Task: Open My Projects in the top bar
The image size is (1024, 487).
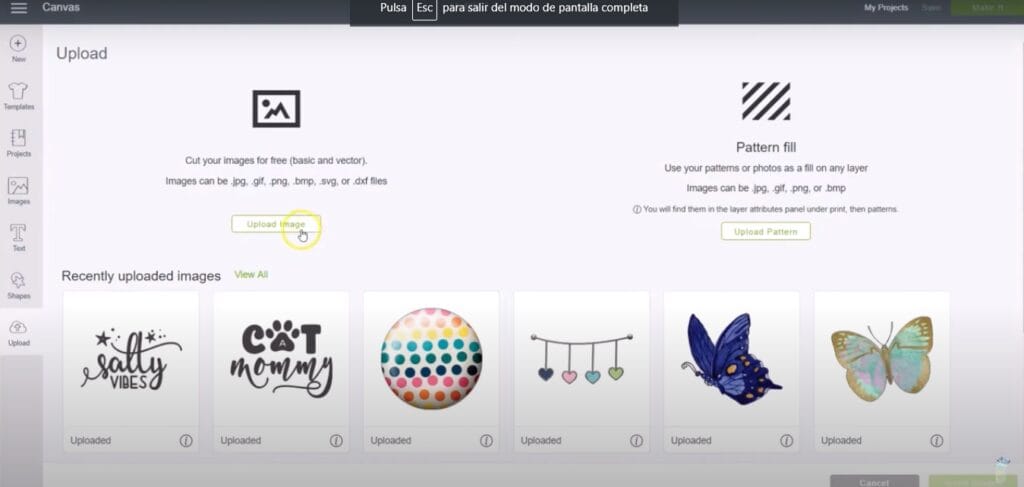Action: [886, 8]
